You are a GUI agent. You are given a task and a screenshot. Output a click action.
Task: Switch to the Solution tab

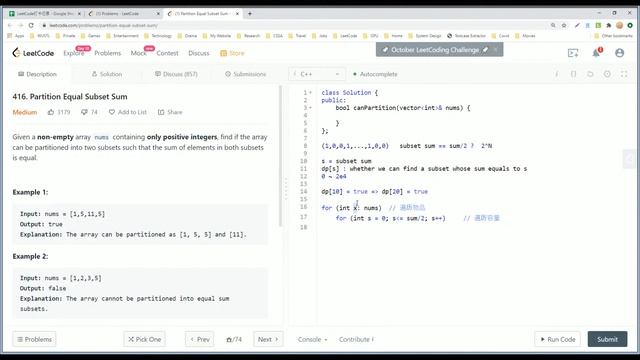tap(107, 74)
